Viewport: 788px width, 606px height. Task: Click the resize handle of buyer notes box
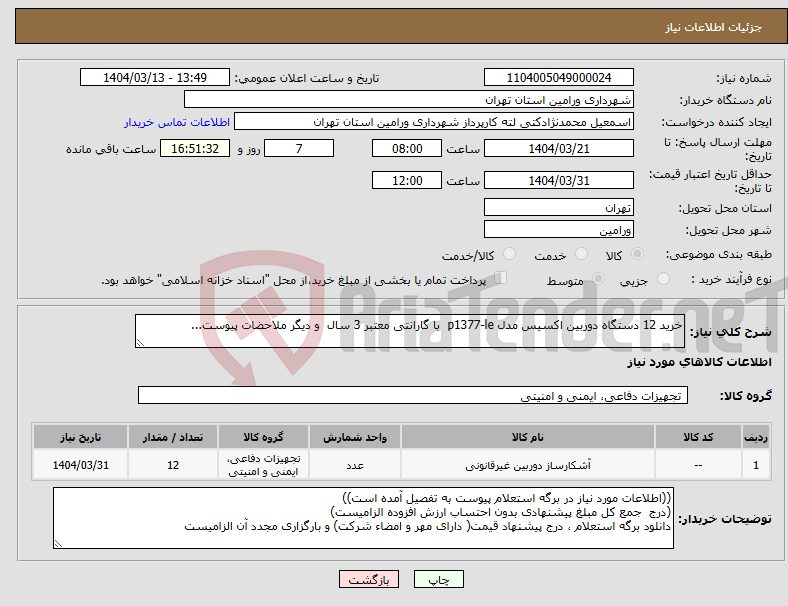pos(58,544)
